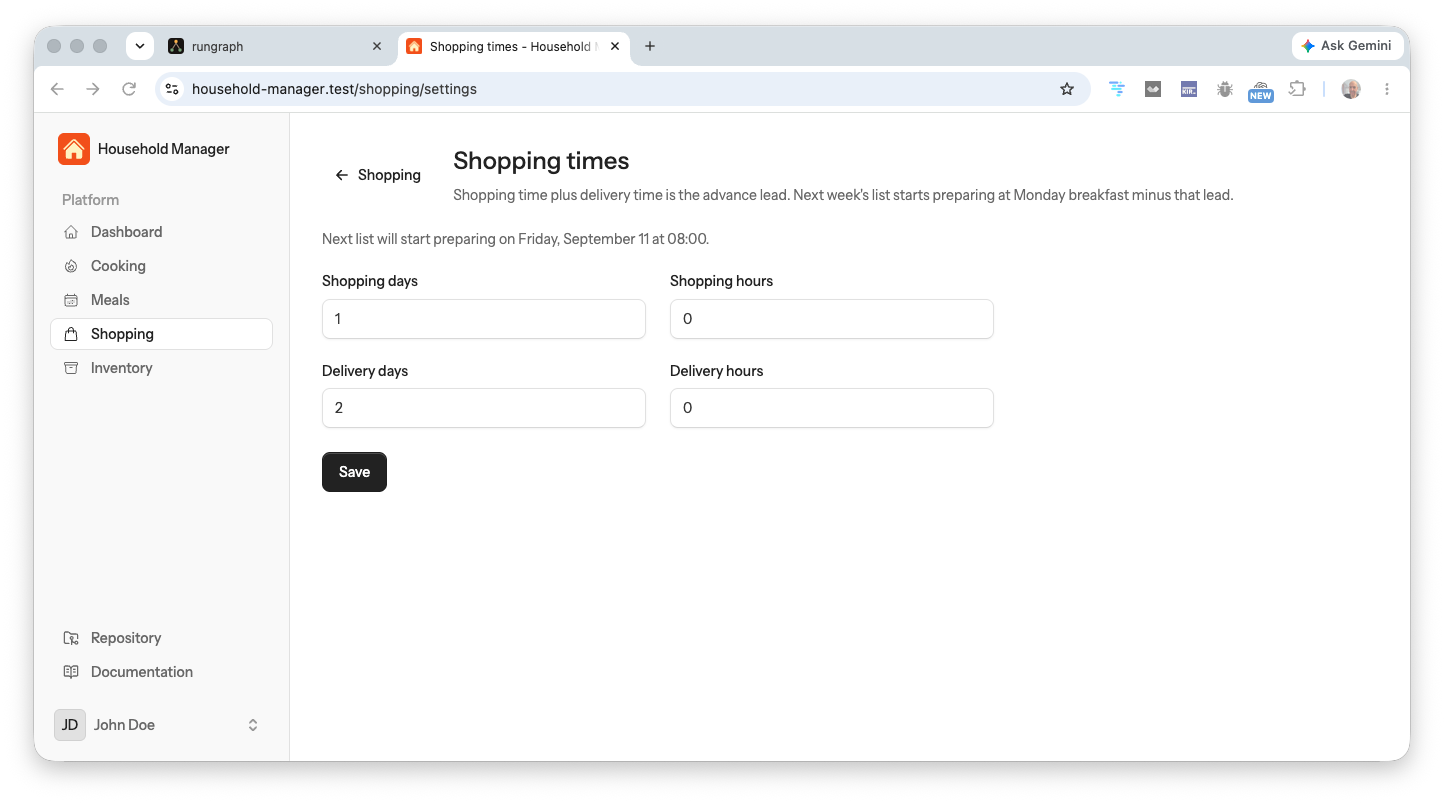
Task: Expand the John Doe account menu
Action: [161, 725]
